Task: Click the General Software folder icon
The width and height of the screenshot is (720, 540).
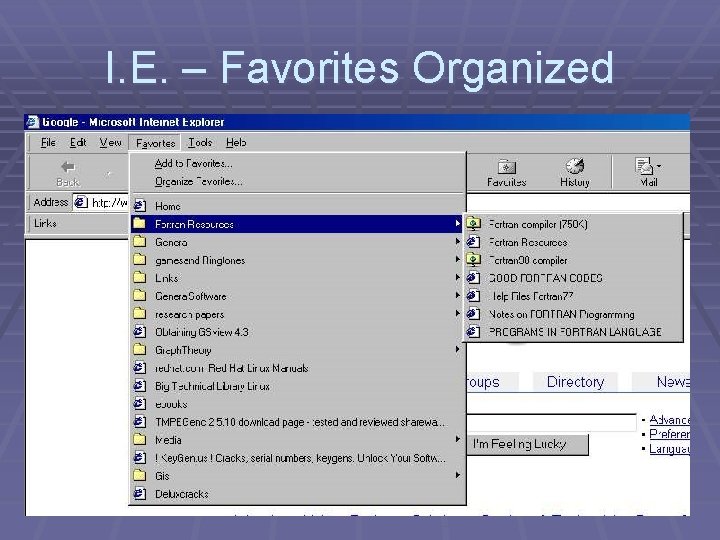Action: point(140,295)
